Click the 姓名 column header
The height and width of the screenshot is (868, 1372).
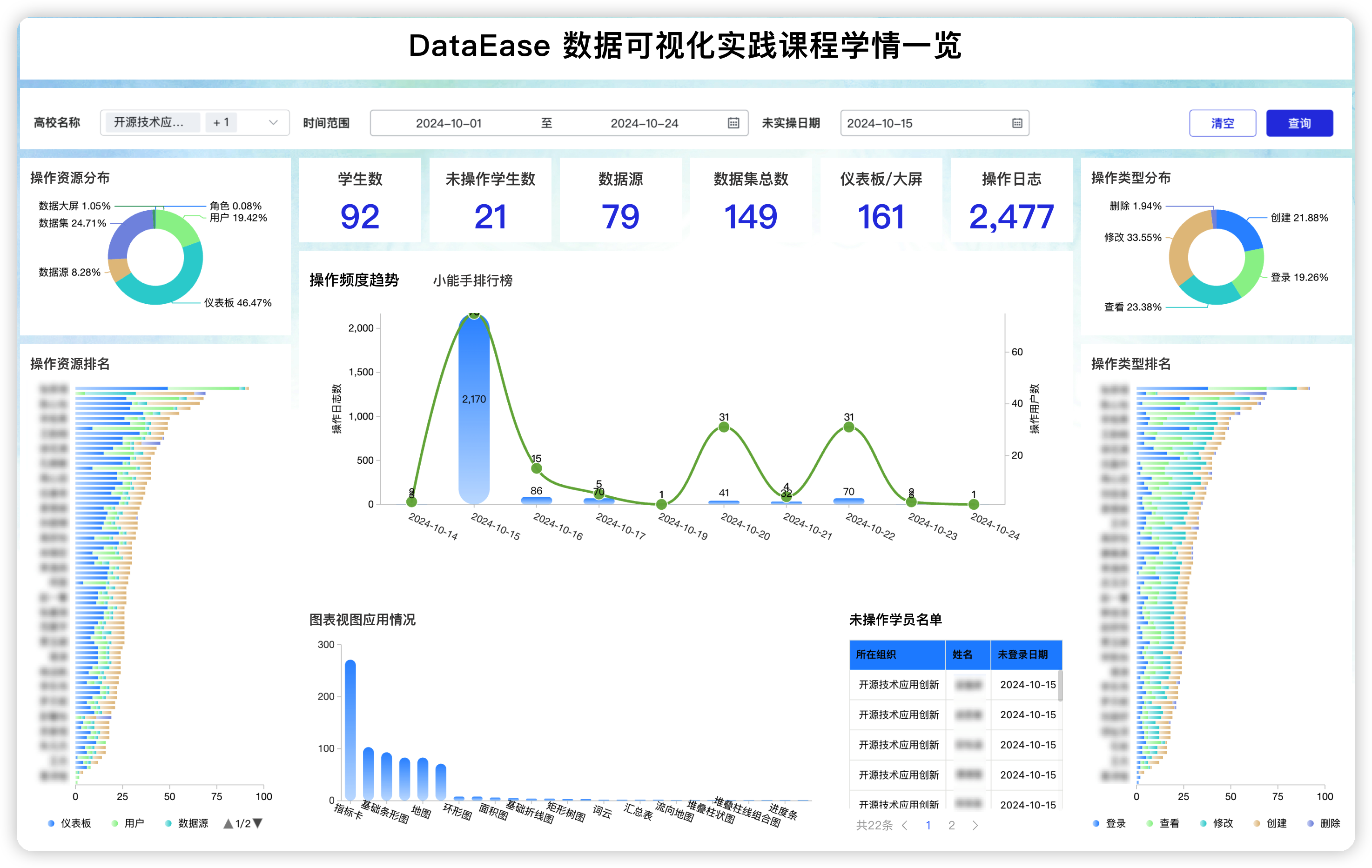click(x=968, y=654)
